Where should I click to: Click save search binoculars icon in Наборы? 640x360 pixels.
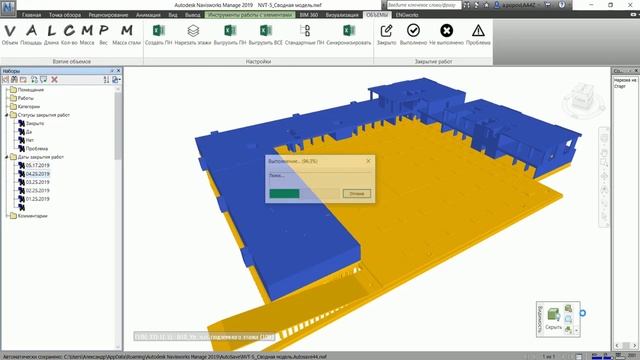(14, 80)
